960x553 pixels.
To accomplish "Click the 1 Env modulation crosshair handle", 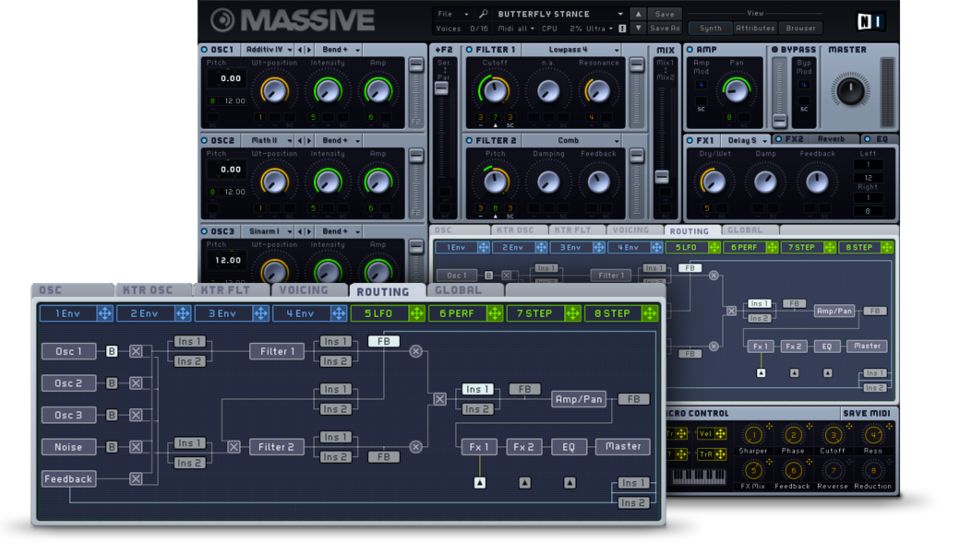I will point(103,313).
